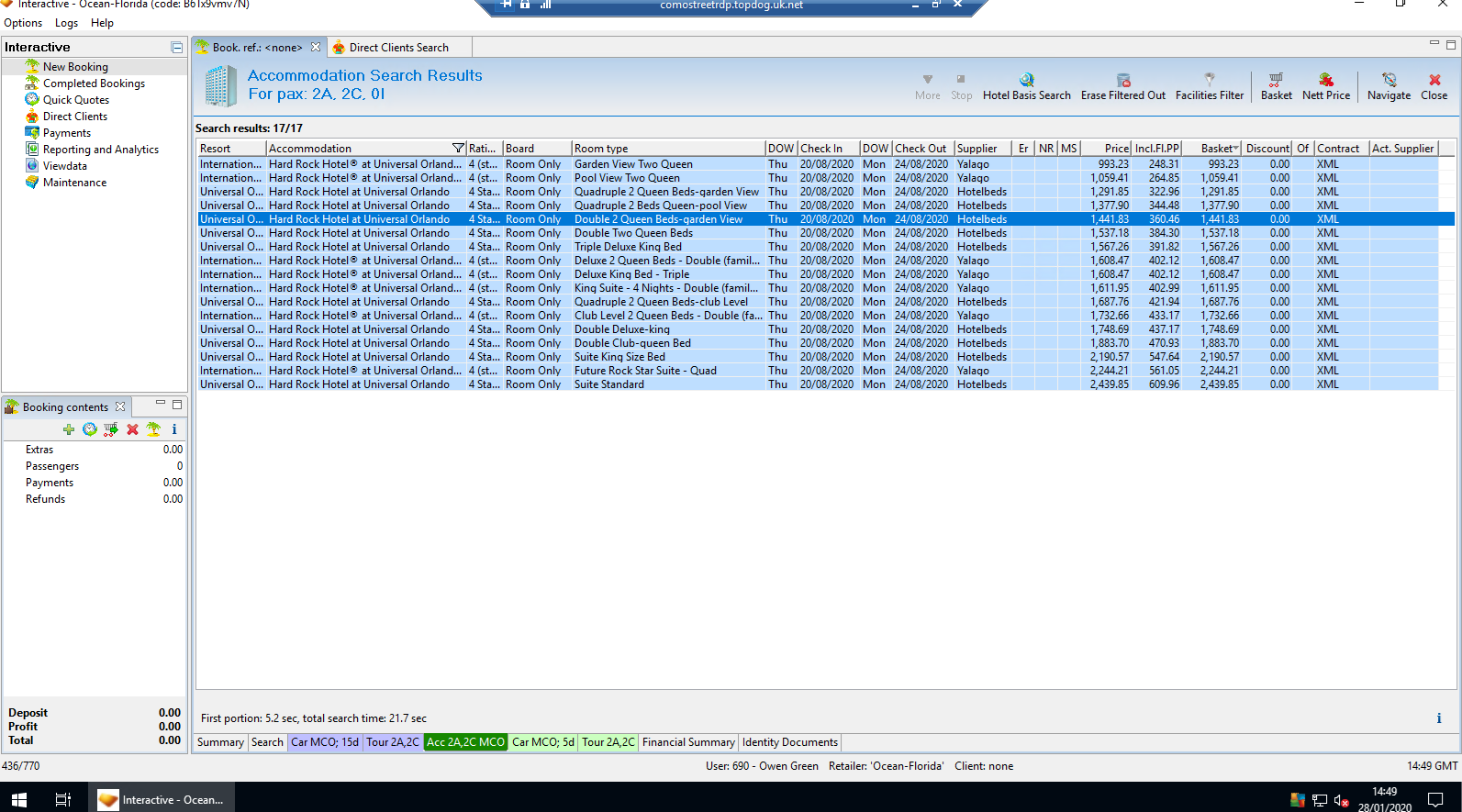Minimize the search results editor area
The width and height of the screenshot is (1462, 812).
1434,43
